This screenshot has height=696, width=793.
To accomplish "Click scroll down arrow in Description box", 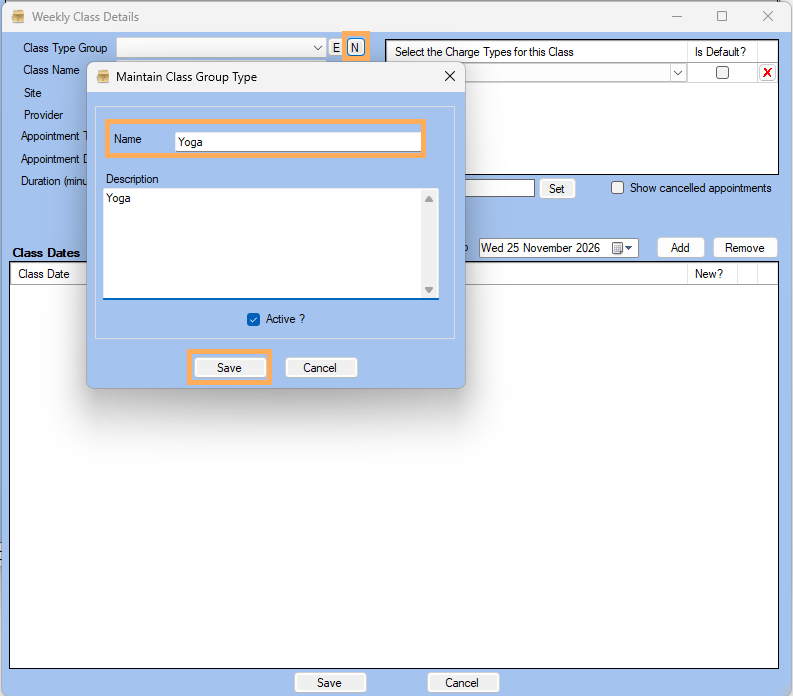I will pos(429,289).
